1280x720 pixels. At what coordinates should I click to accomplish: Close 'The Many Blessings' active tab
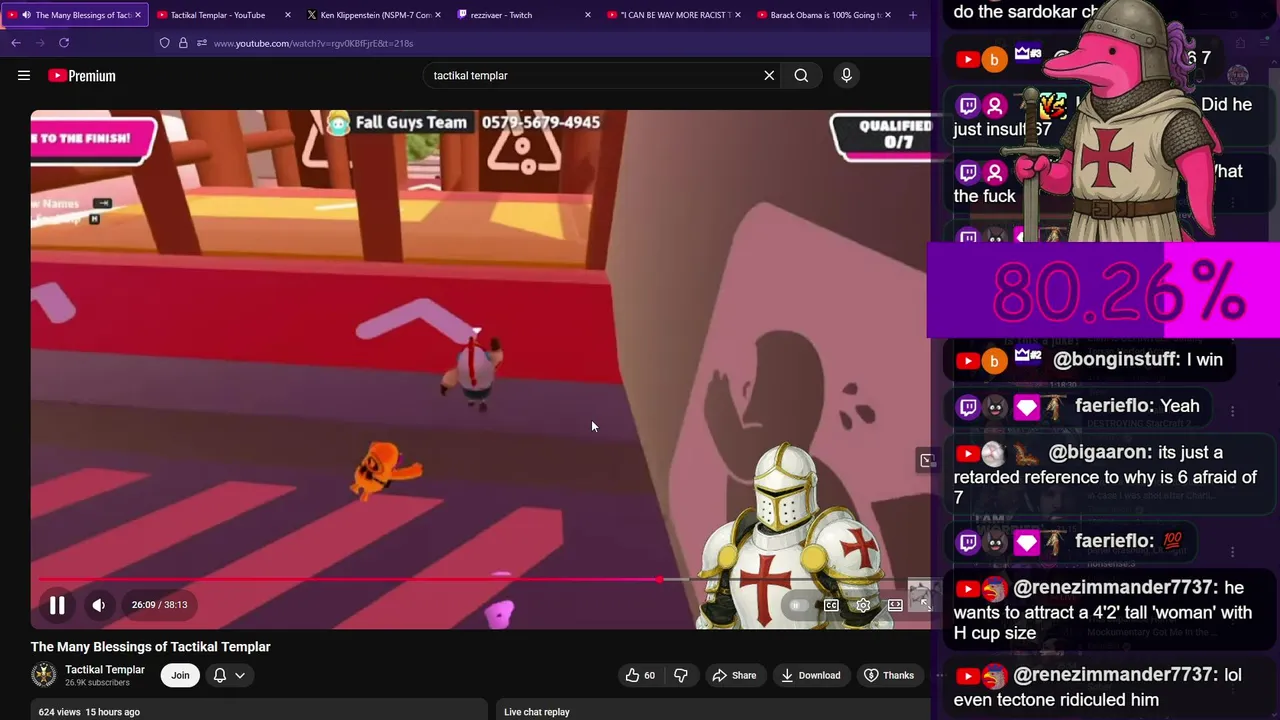(137, 15)
